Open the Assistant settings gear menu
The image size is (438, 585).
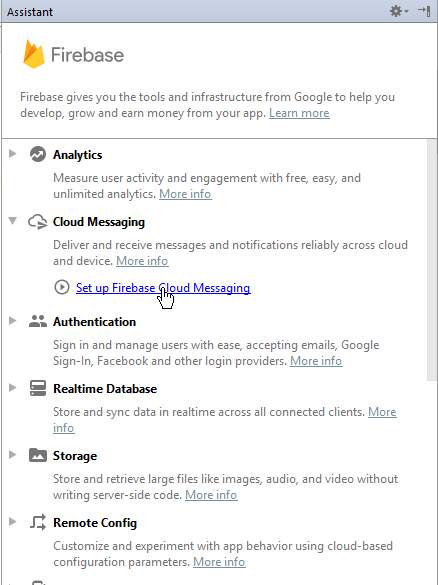[399, 11]
